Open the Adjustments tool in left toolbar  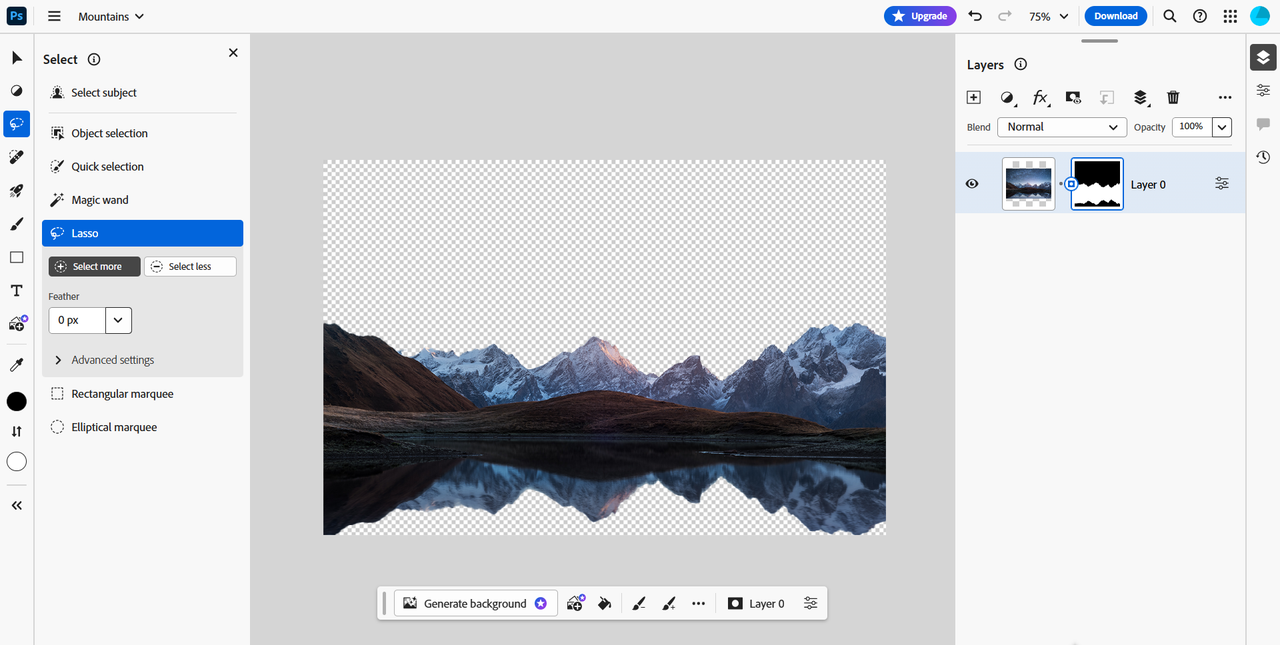coord(17,91)
